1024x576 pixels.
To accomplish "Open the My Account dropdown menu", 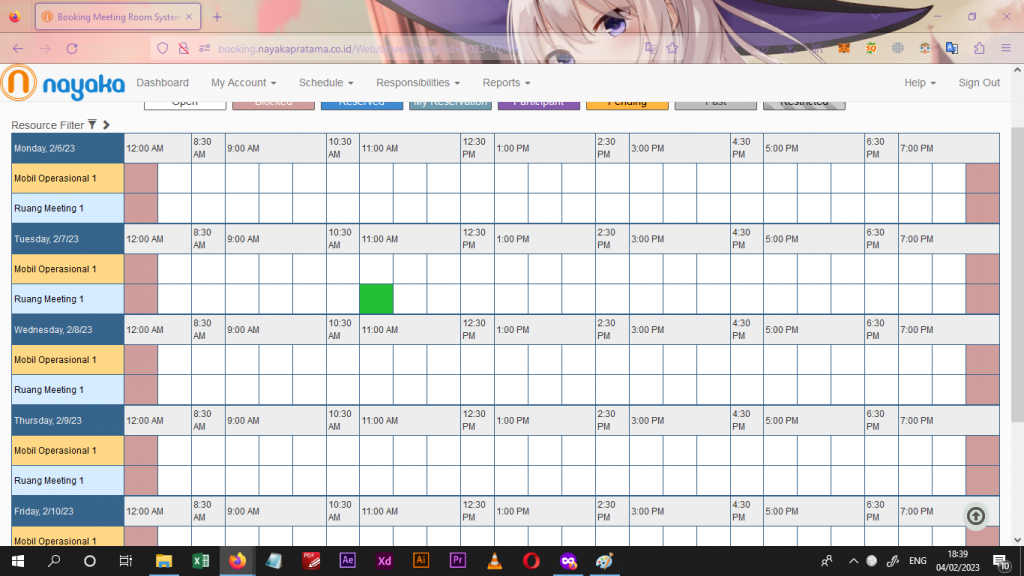I will [x=243, y=83].
